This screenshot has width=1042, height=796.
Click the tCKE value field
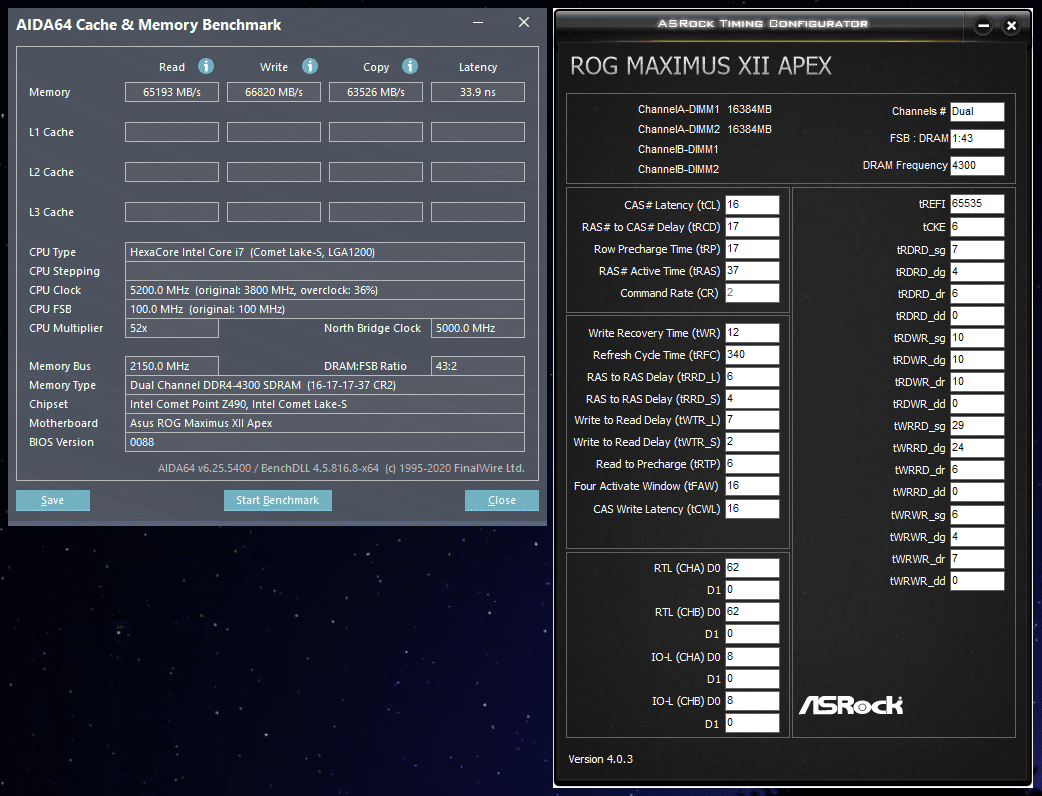point(977,227)
